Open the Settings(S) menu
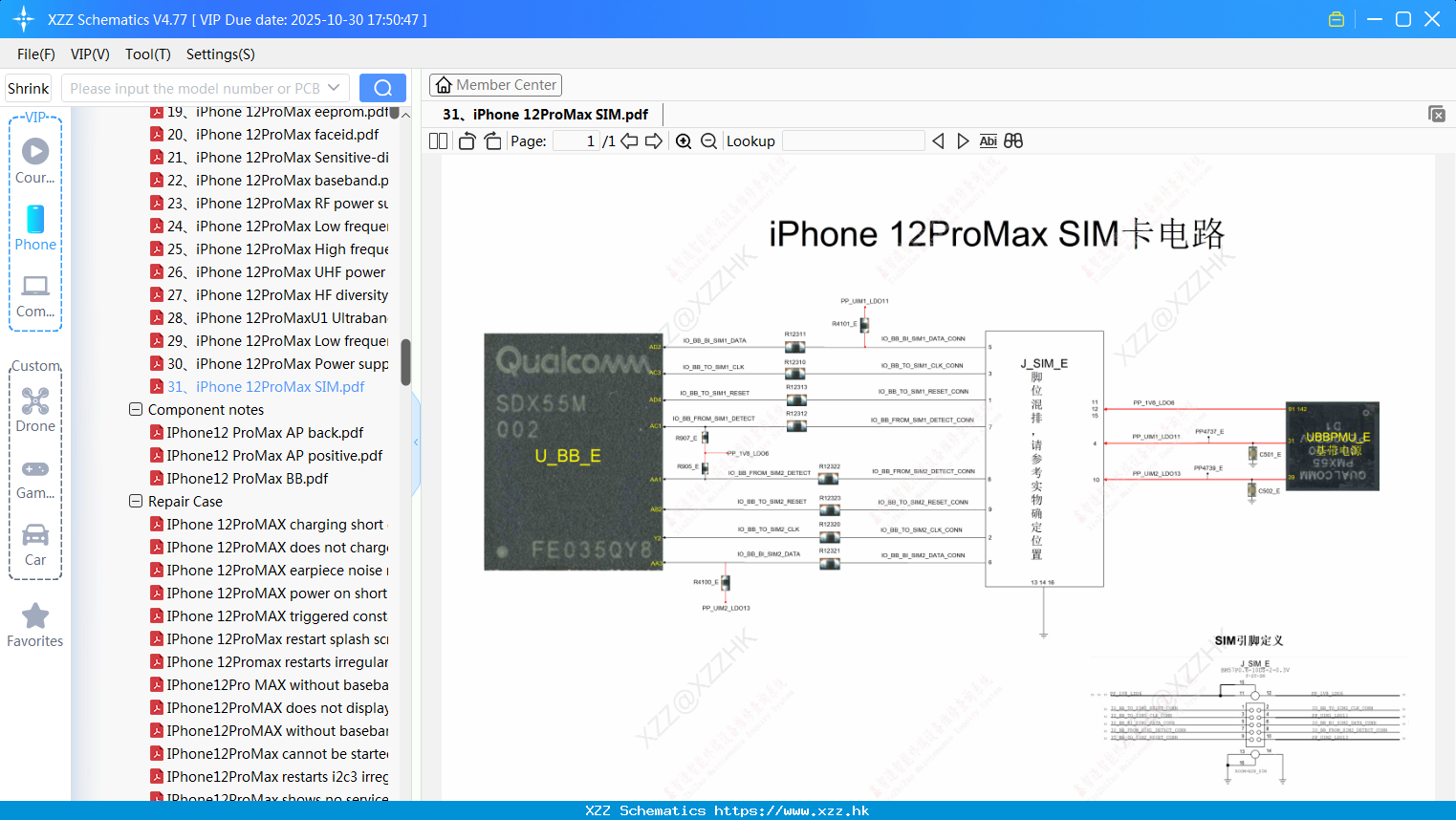The image size is (1456, 820). click(x=221, y=54)
